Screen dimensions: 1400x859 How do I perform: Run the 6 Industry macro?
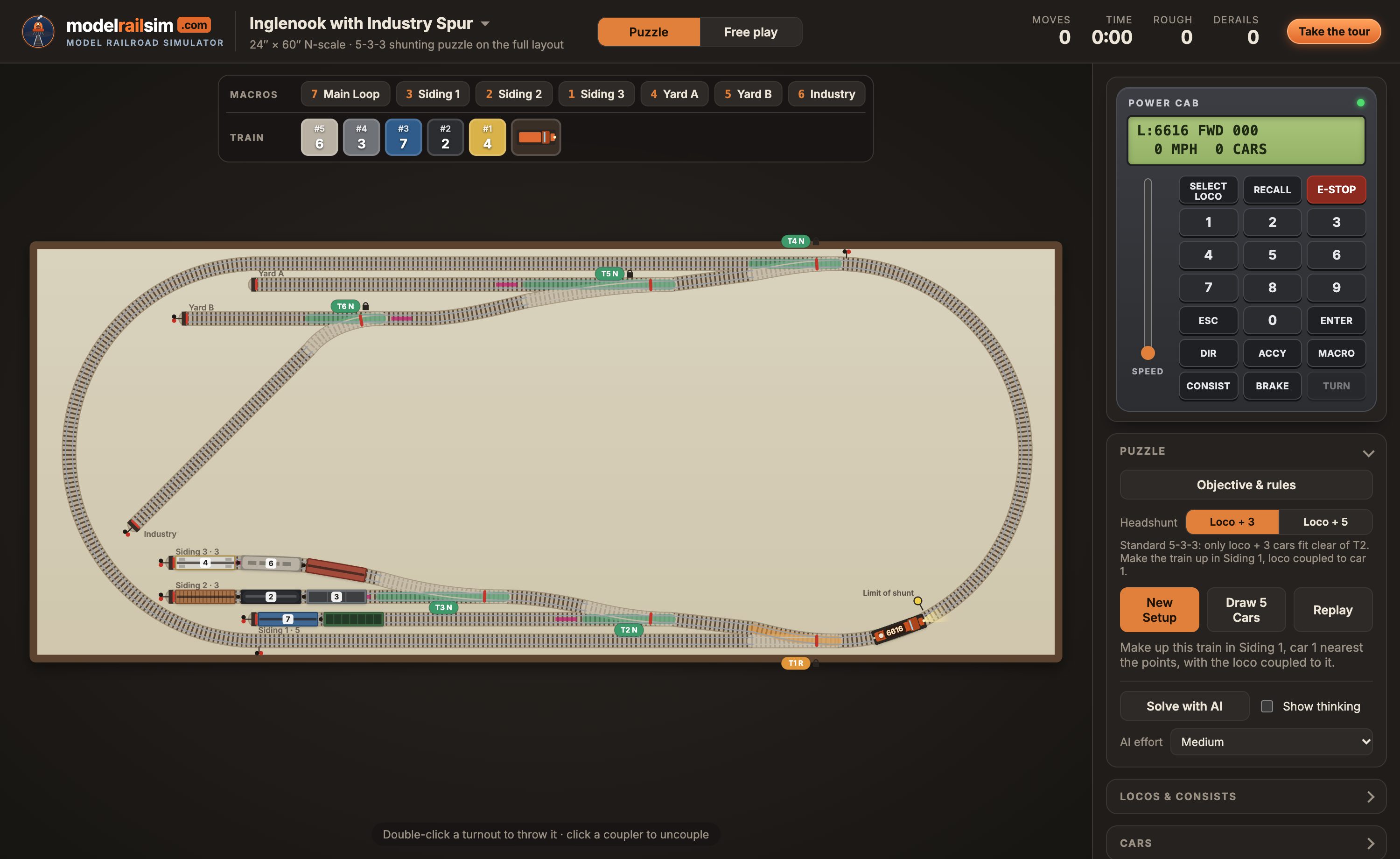click(826, 94)
